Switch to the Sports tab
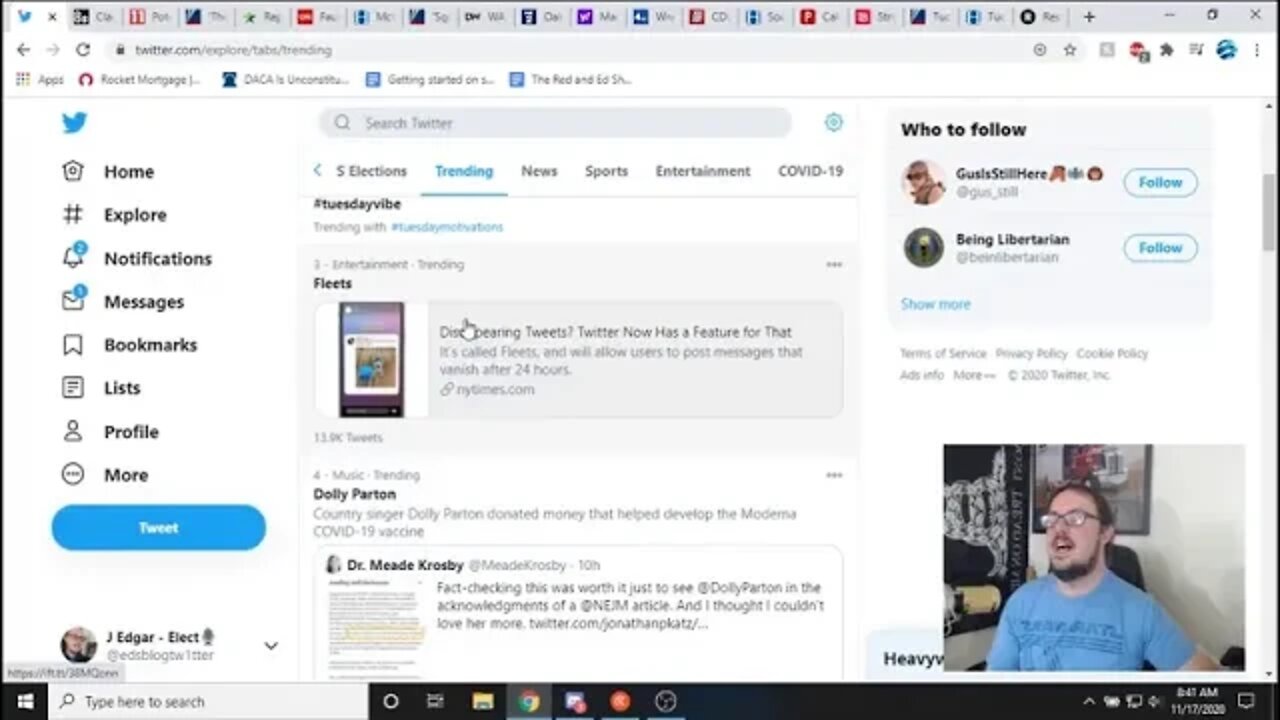1280x720 pixels. (606, 171)
